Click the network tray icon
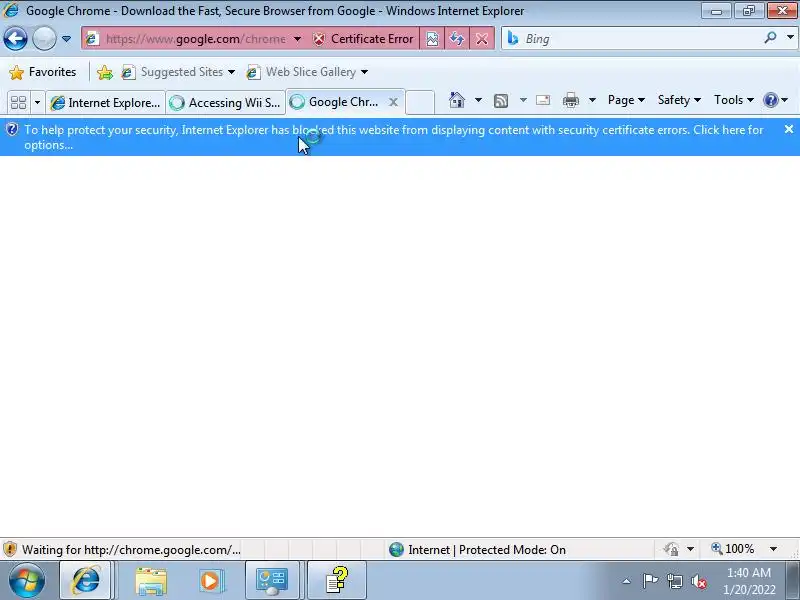Image resolution: width=800 pixels, height=600 pixels. [674, 581]
